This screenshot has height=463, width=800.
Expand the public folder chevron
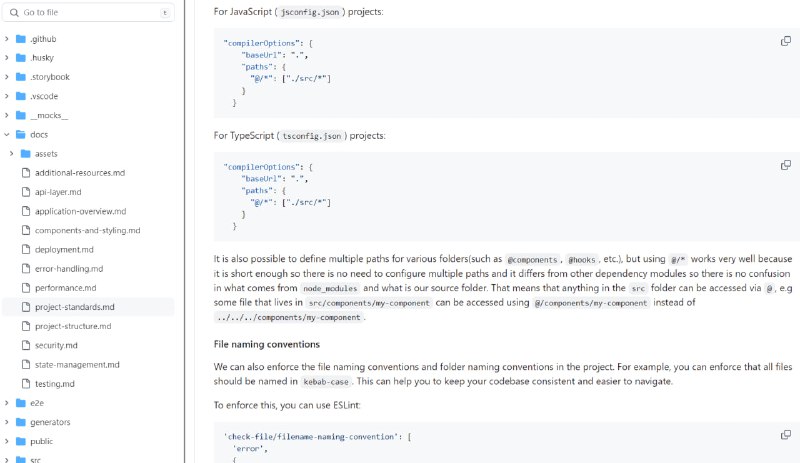7,441
